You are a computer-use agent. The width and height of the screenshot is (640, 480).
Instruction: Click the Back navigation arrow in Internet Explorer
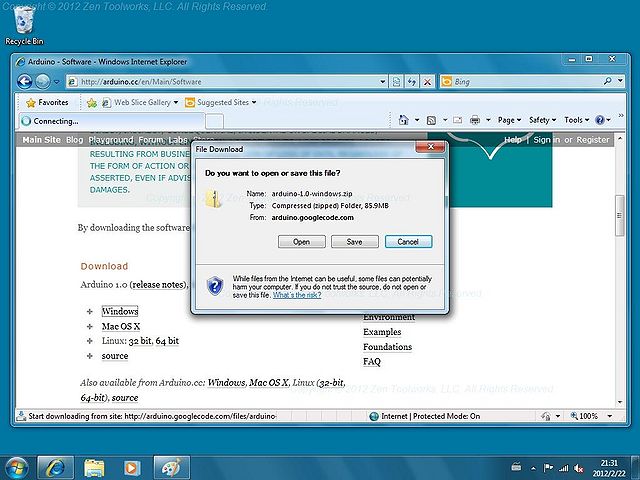pos(25,82)
